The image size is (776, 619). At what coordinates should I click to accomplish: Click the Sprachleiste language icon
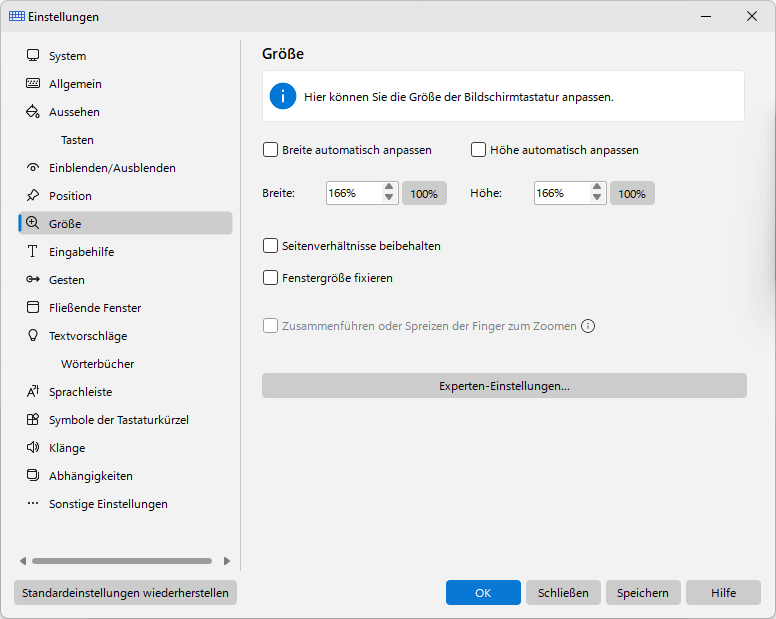tap(33, 391)
